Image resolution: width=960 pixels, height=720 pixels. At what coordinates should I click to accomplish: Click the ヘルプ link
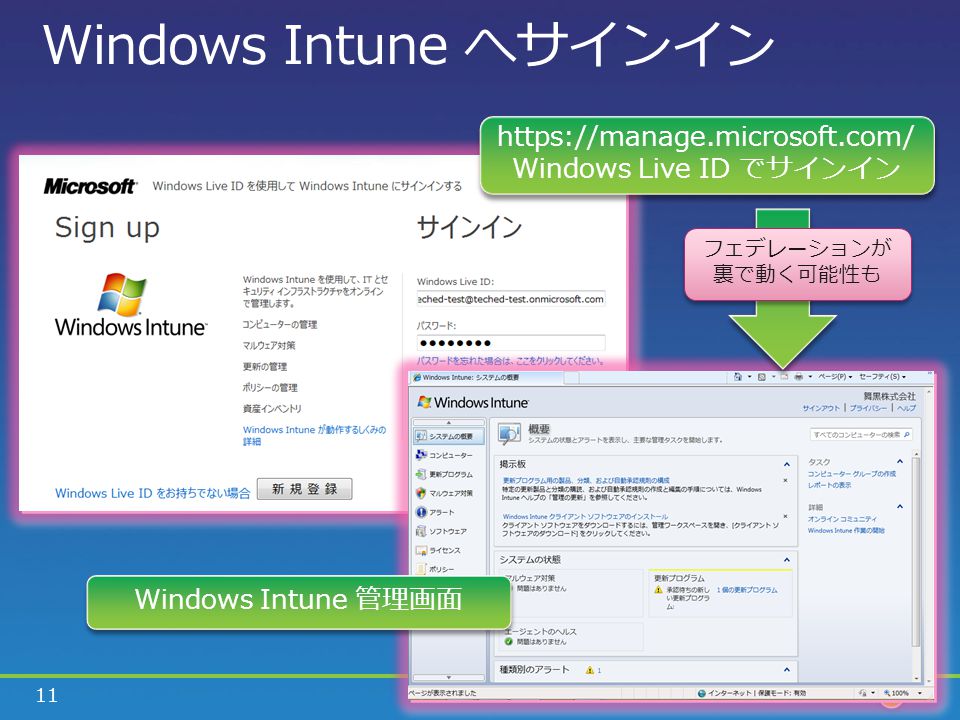906,408
